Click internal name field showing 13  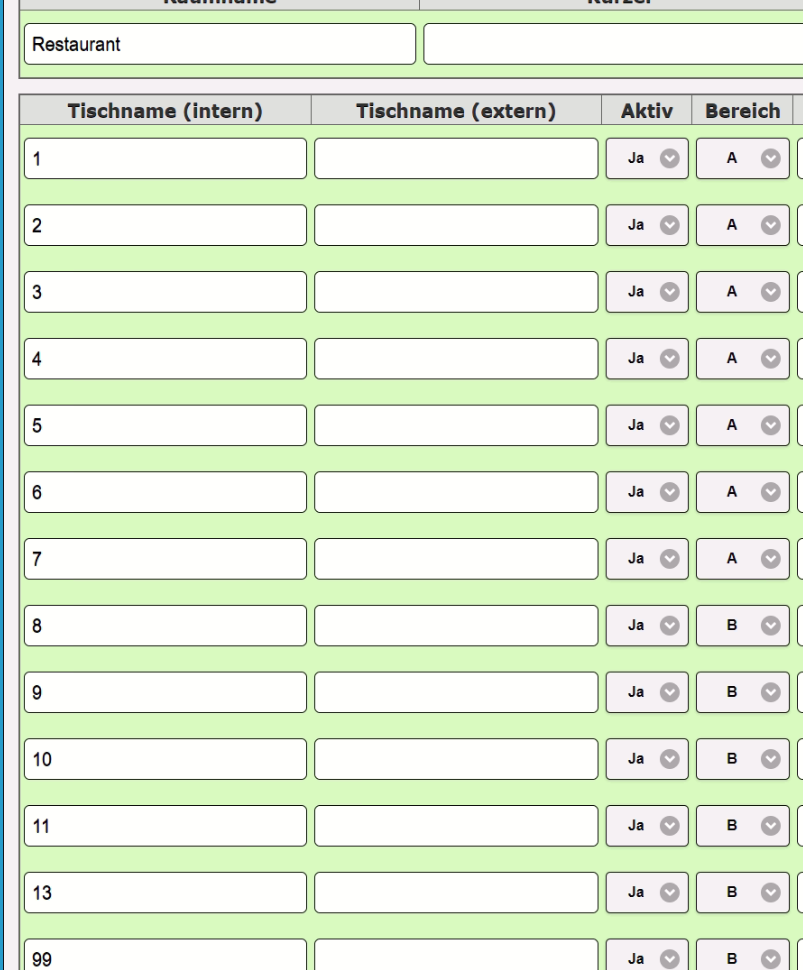(165, 893)
